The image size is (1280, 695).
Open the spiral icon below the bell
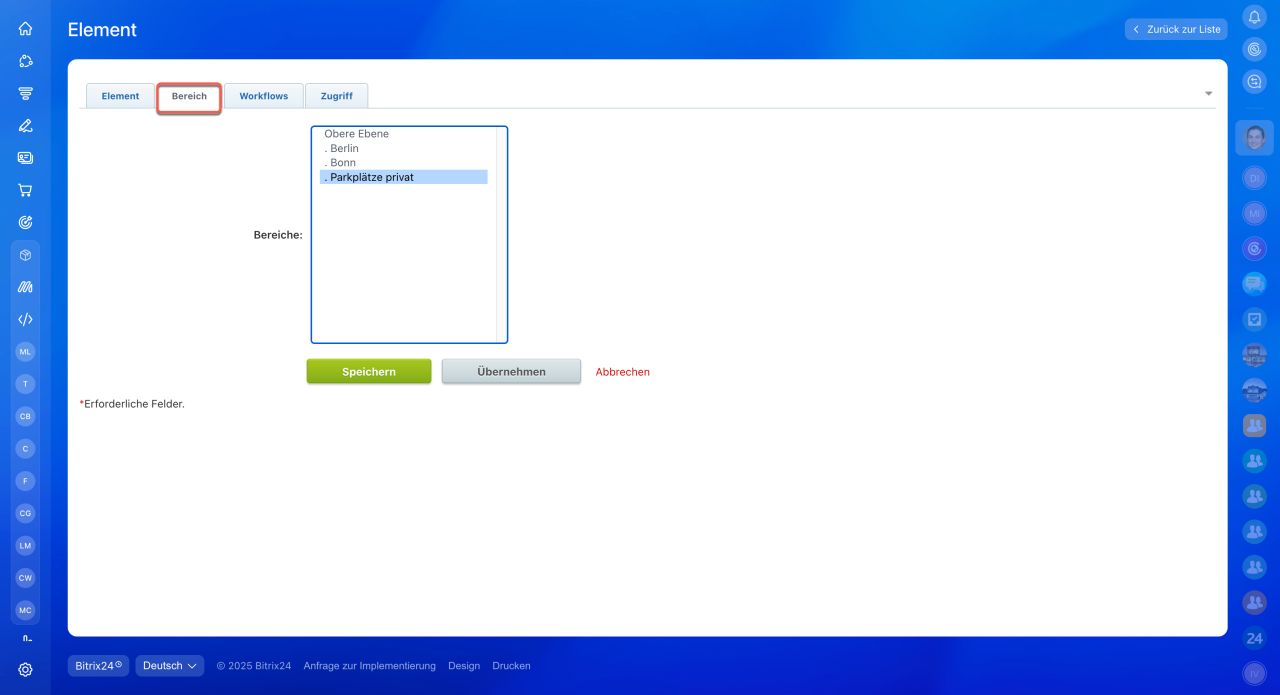point(1254,49)
